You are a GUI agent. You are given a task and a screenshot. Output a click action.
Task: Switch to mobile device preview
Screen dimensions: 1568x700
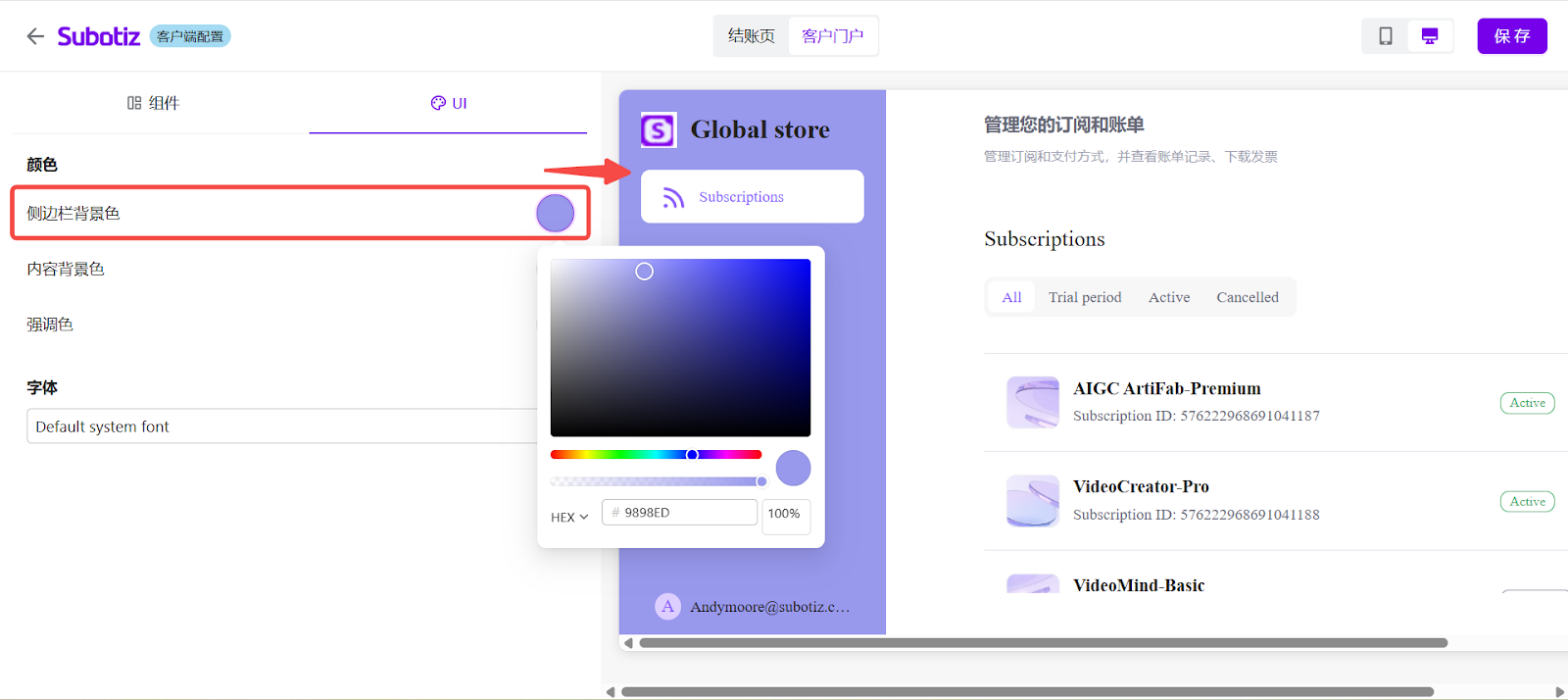point(1385,36)
